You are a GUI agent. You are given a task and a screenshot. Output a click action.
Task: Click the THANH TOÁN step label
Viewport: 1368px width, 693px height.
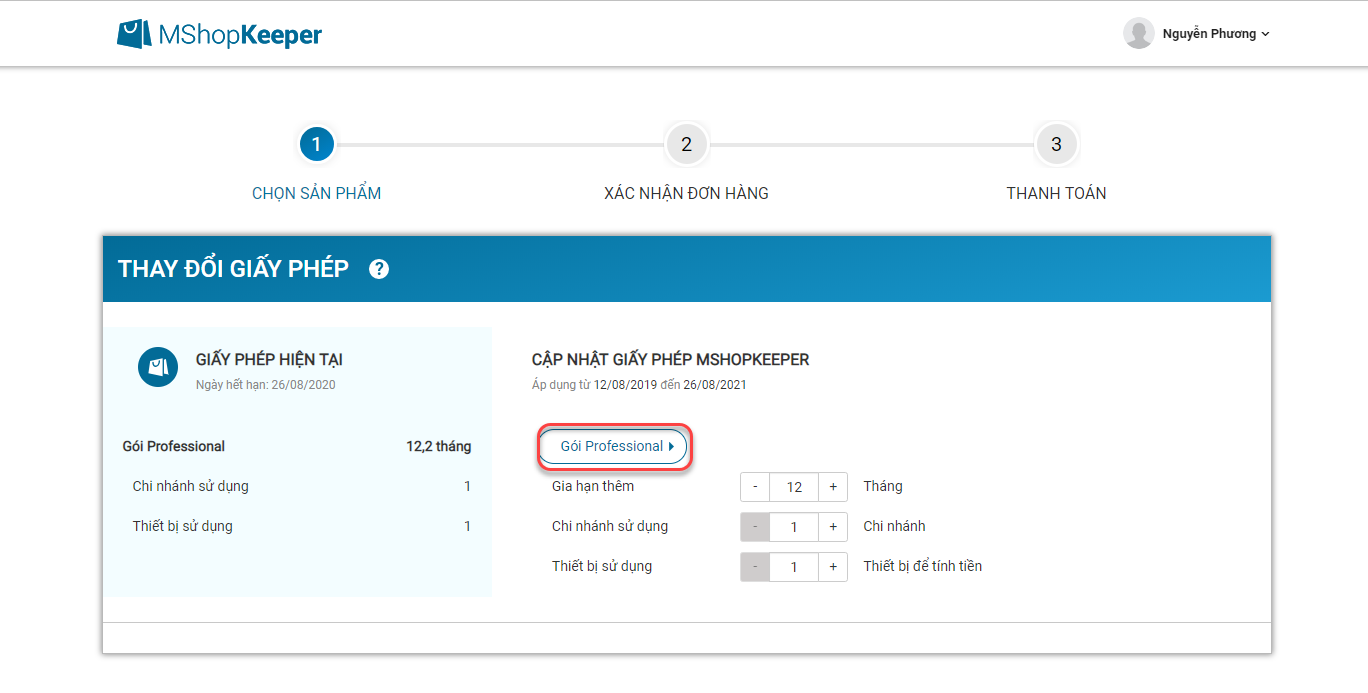point(1056,194)
